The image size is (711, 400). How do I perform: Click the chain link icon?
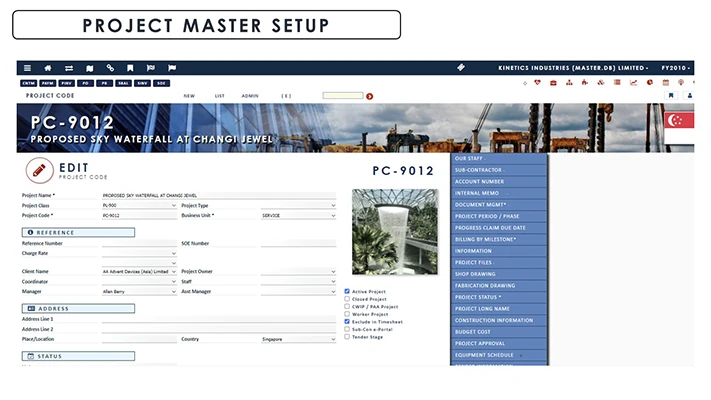pos(110,68)
